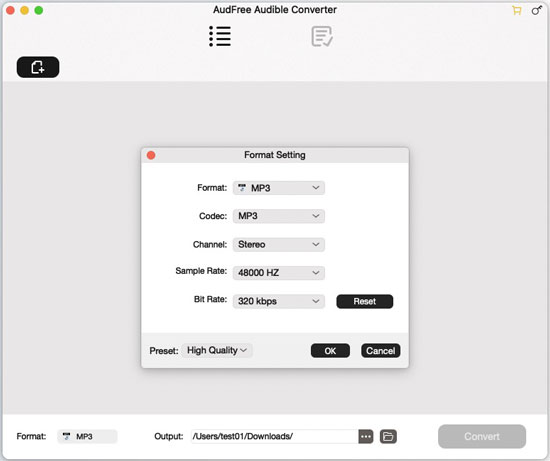Click the yellow minimize window button
The height and width of the screenshot is (461, 550).
25,11
